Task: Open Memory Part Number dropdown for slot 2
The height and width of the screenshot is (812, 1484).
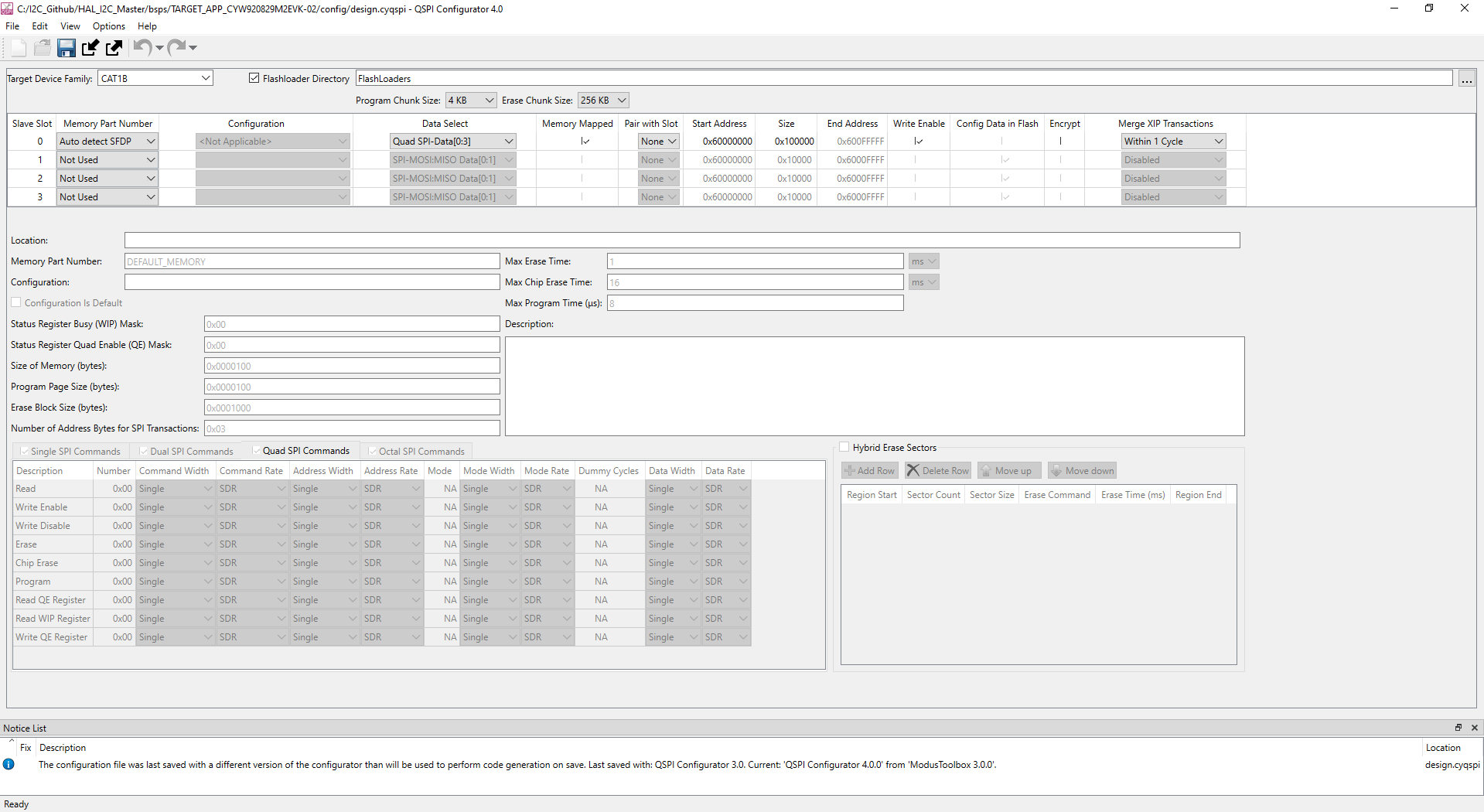Action: 107,179
